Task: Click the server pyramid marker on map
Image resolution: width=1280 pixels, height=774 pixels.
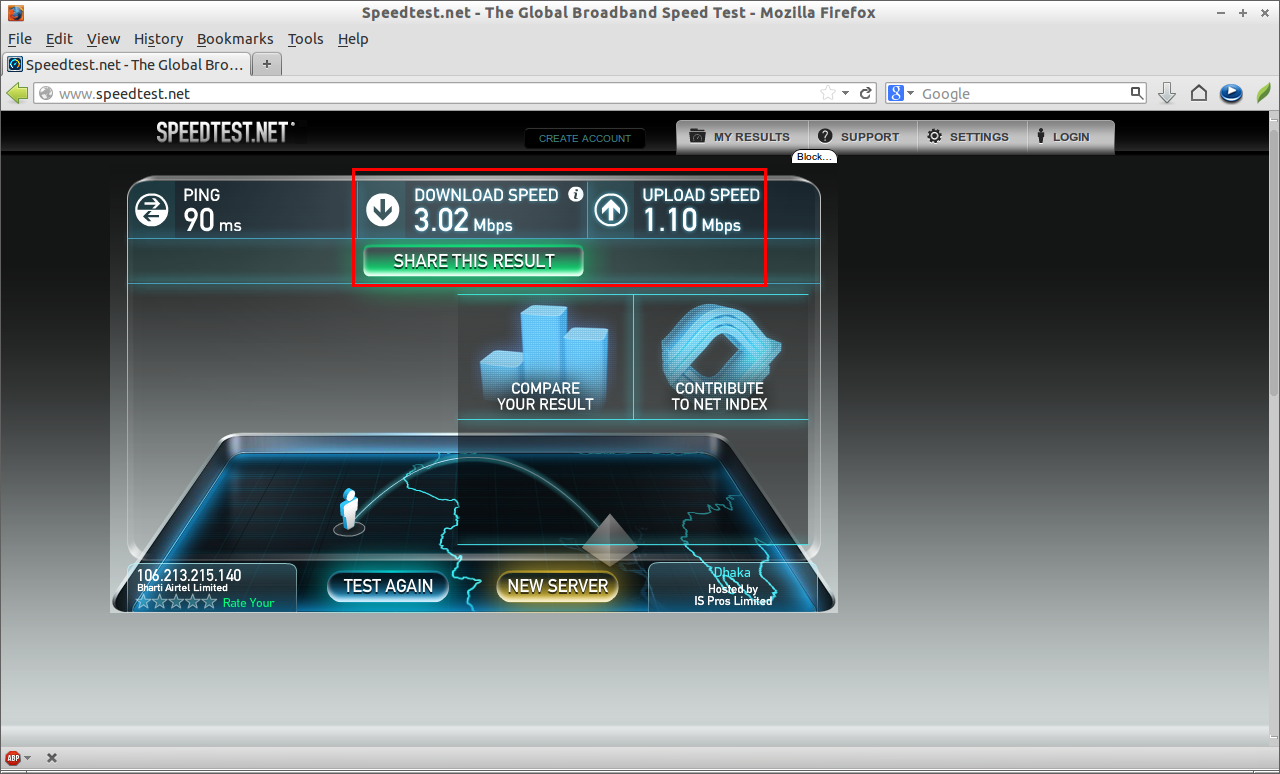Action: pos(610,540)
